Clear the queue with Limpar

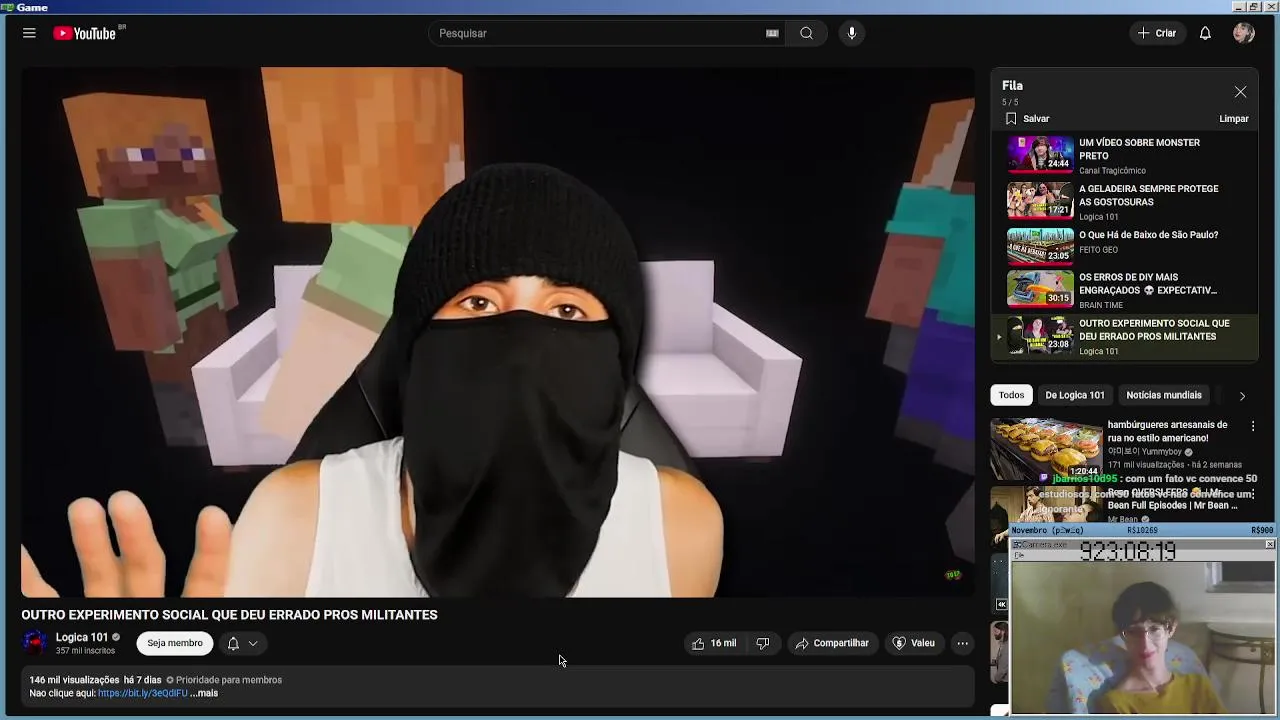click(1233, 118)
